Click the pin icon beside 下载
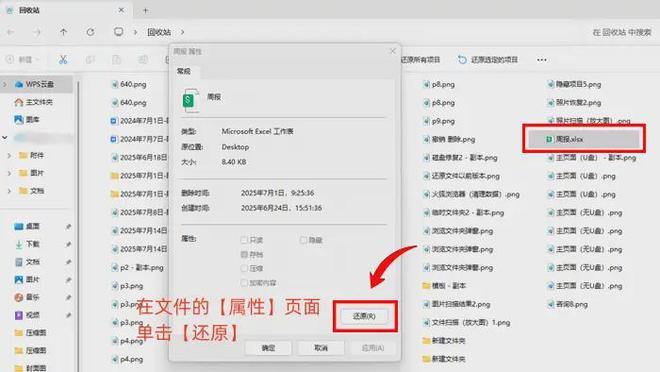 [68, 244]
